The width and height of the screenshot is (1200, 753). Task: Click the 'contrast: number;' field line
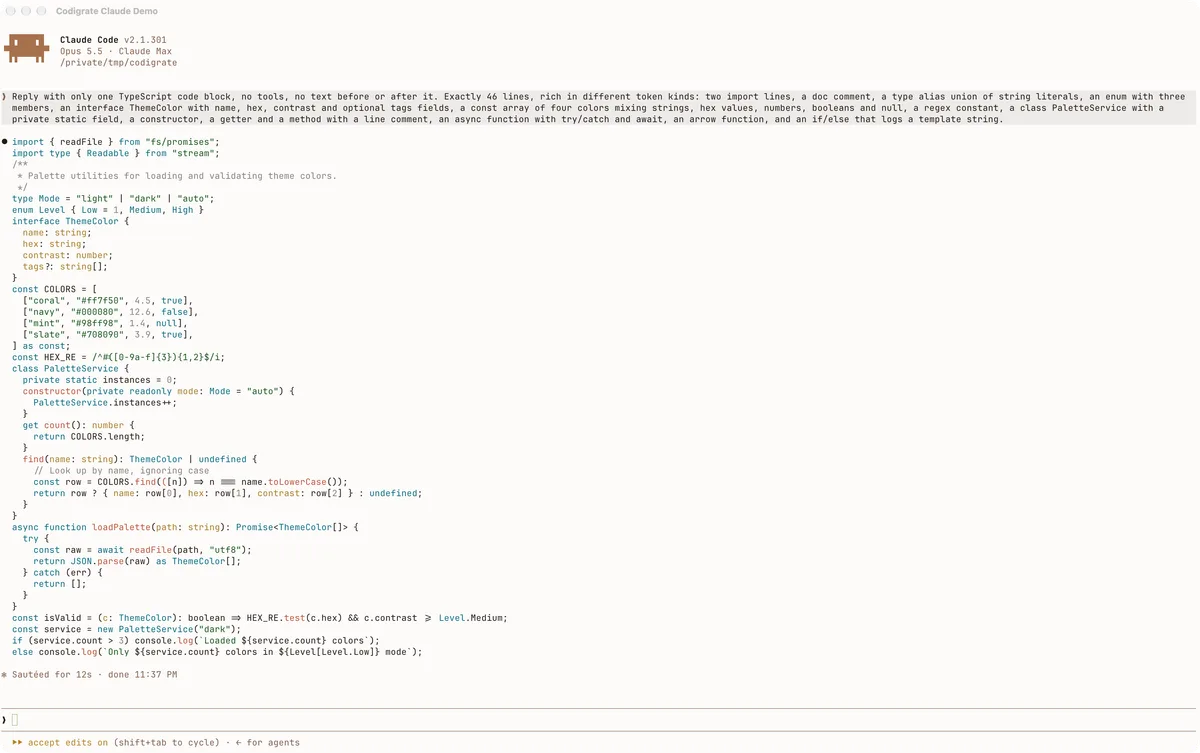[x=68, y=255]
